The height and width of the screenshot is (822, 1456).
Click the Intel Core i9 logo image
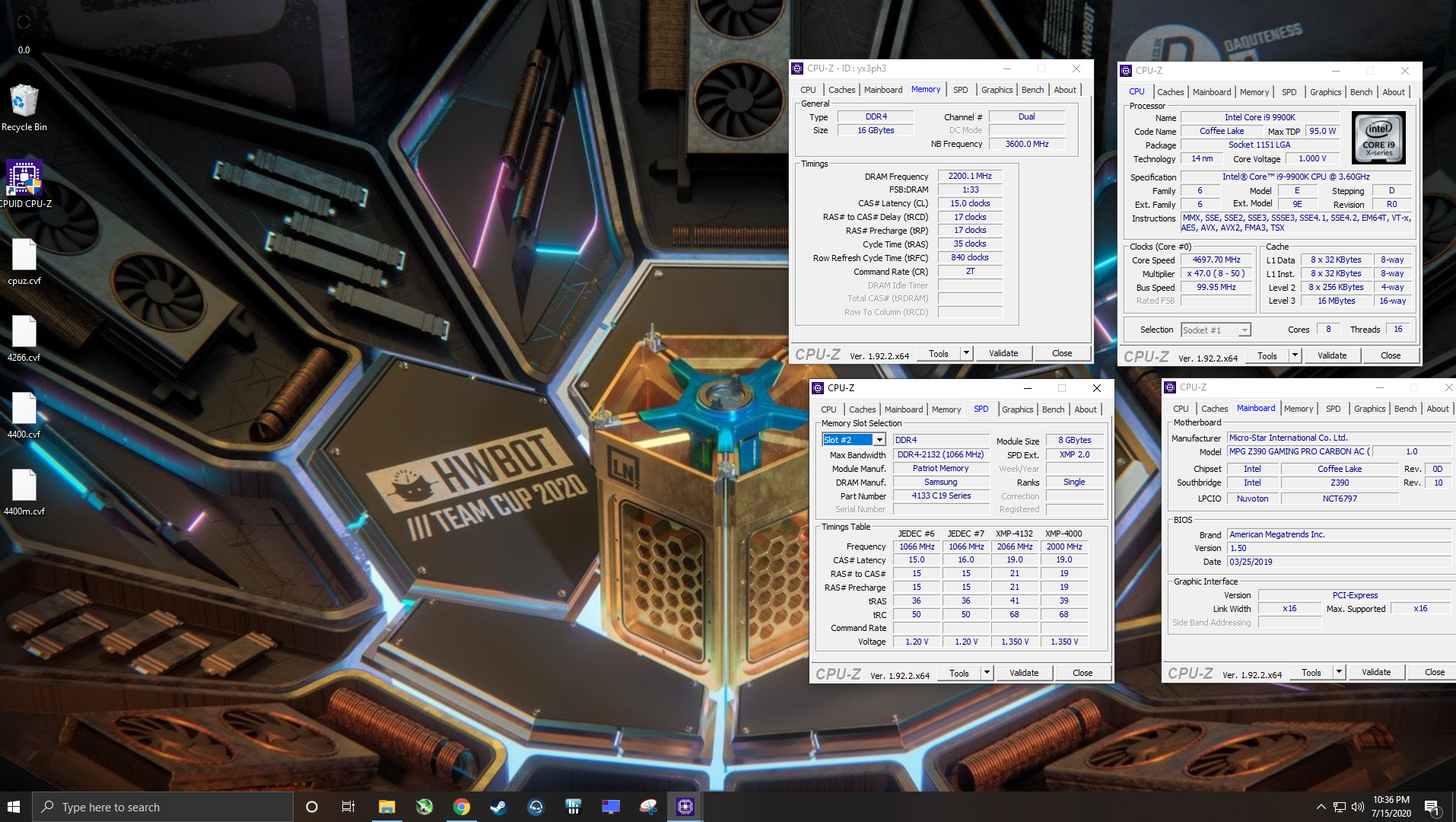point(1378,138)
